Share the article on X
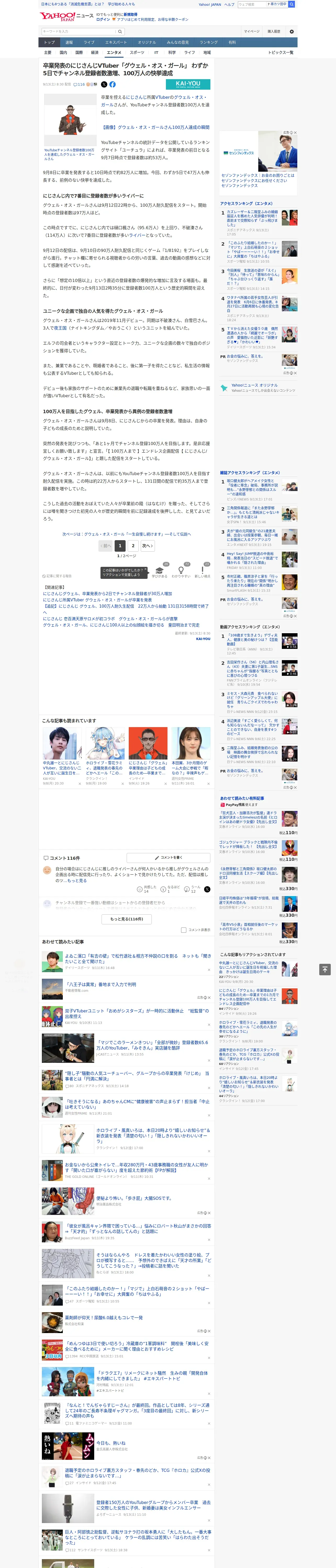This screenshot has height=1568, width=336. [x=104, y=85]
